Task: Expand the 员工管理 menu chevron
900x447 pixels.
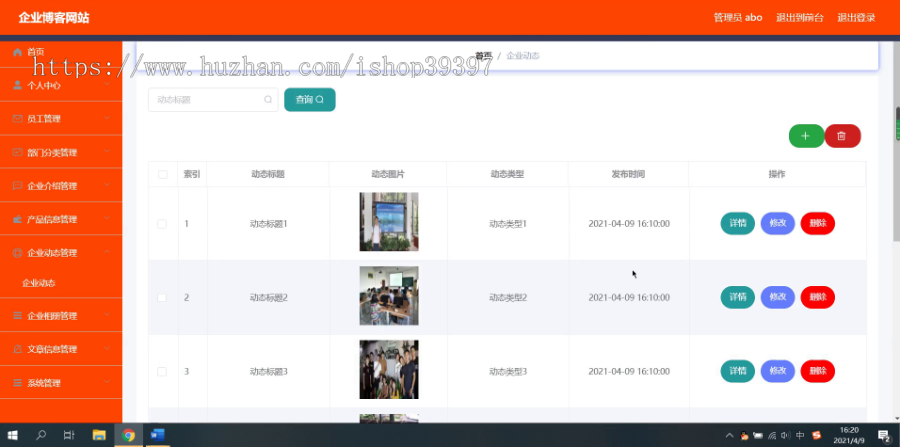Action: (x=107, y=119)
